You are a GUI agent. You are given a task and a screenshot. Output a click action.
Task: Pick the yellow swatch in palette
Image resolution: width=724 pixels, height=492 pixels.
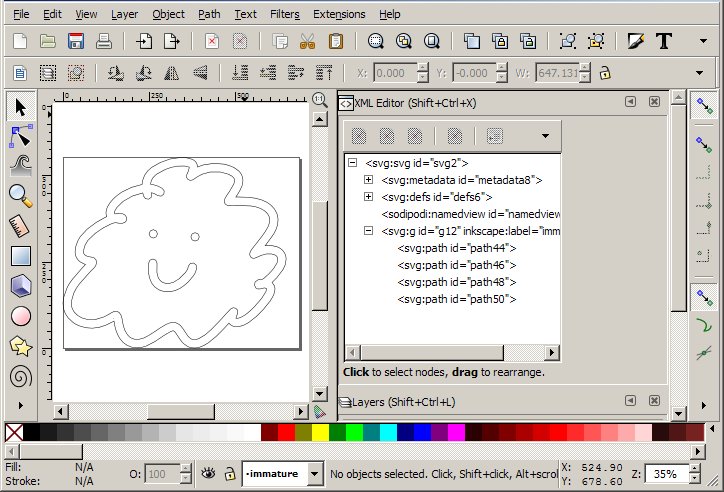(319, 432)
